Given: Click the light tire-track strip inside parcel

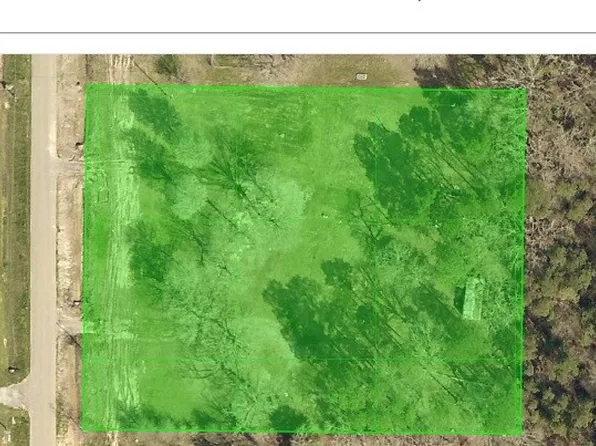Looking at the screenshot, I should click(123, 259).
